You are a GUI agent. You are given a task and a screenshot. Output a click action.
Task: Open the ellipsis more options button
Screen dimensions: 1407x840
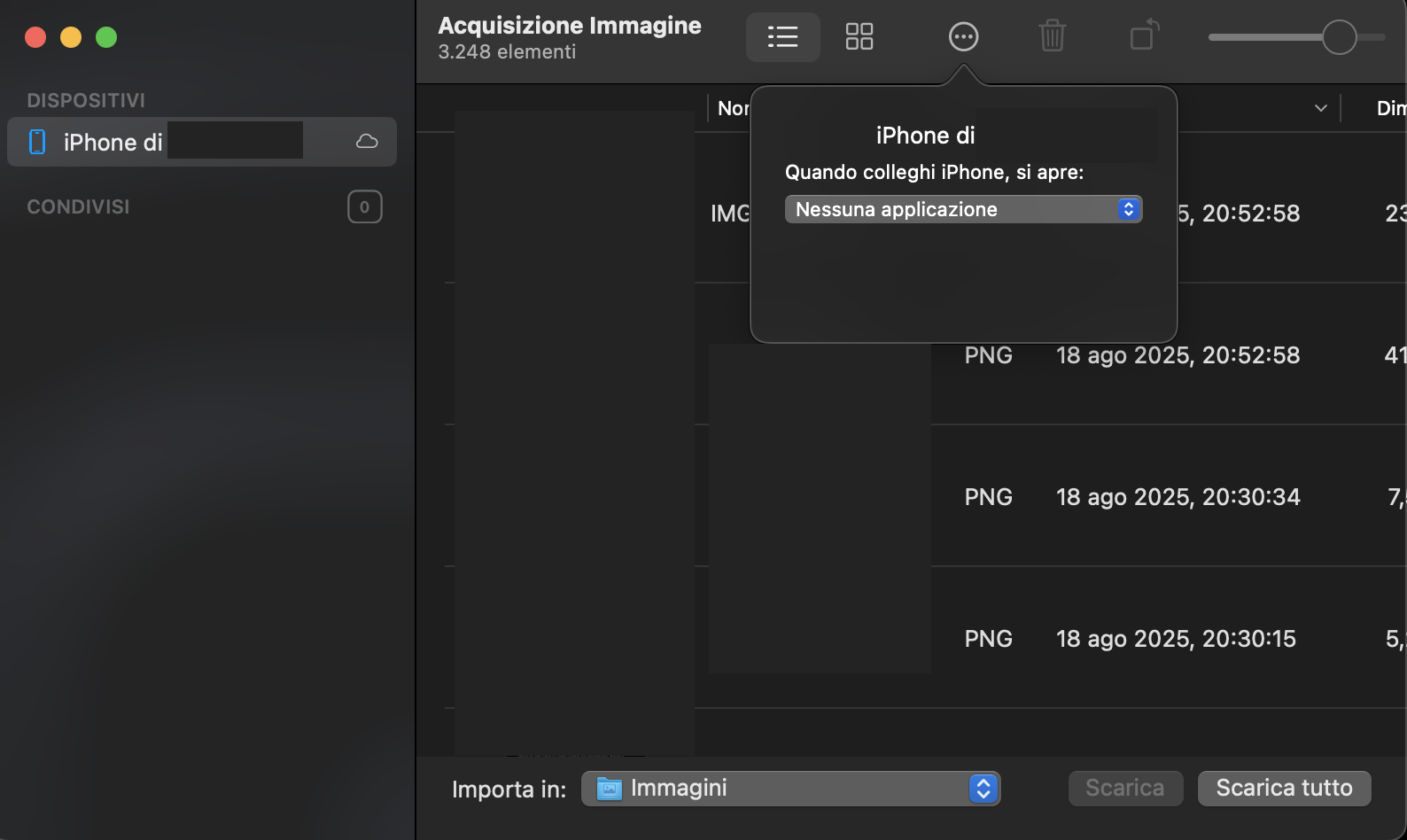[963, 37]
